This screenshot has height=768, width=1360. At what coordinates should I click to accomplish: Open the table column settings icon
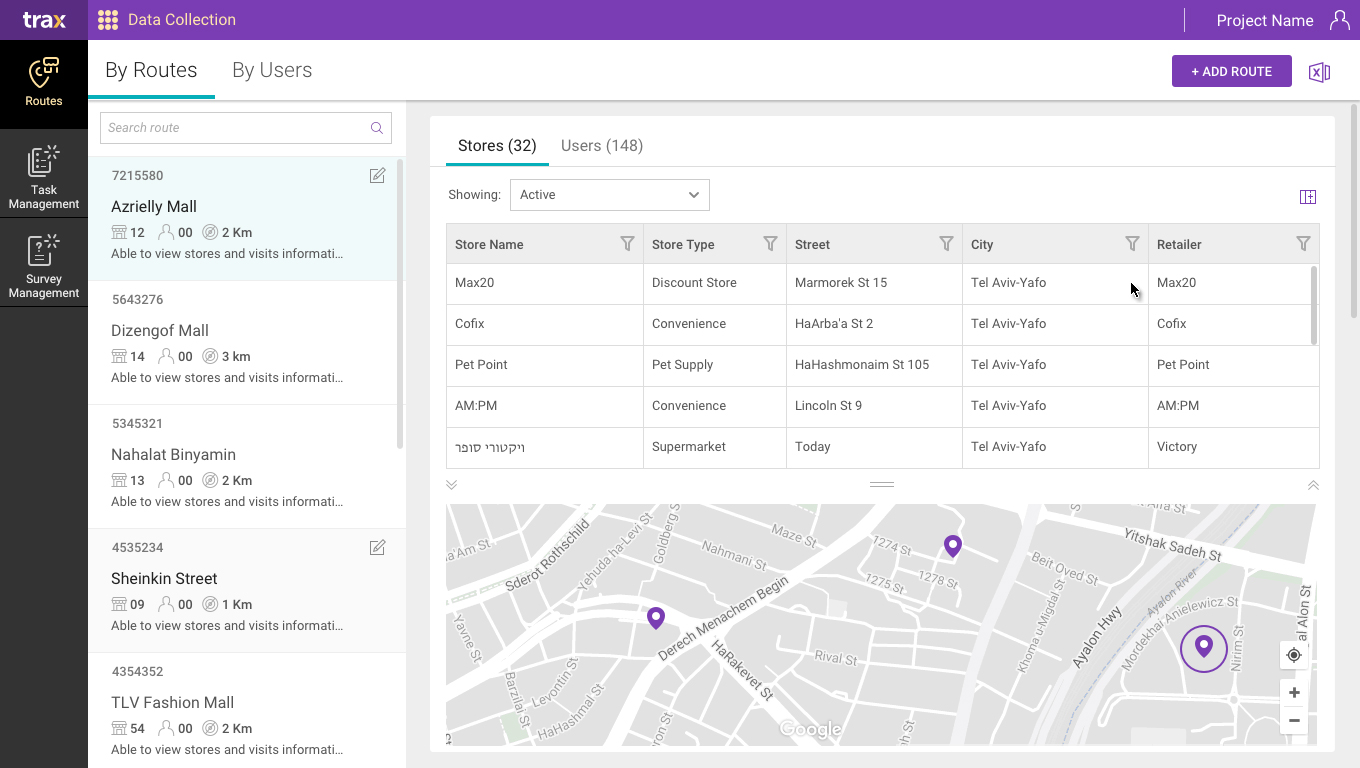pos(1307,197)
